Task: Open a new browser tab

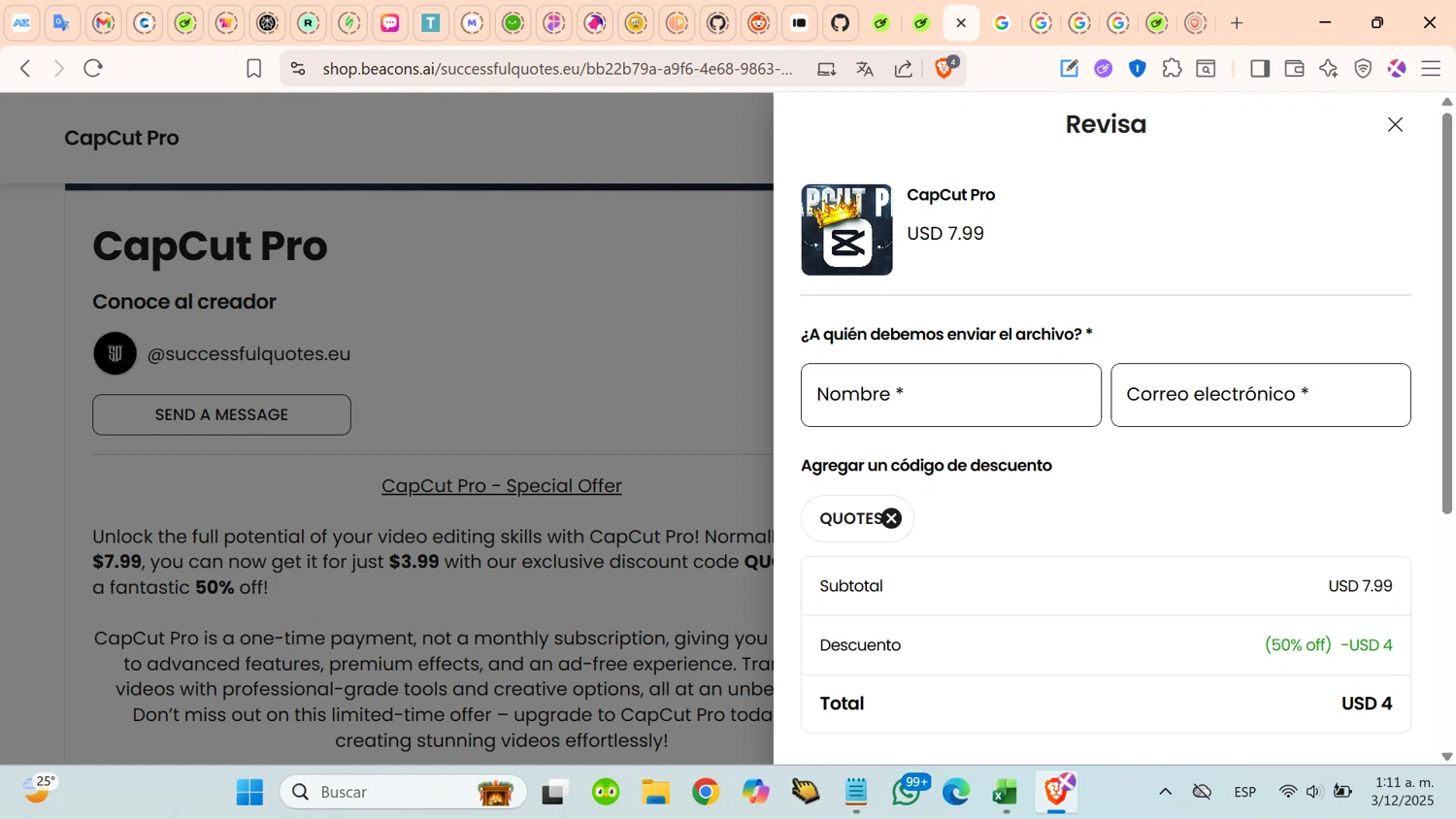Action: click(x=1237, y=22)
